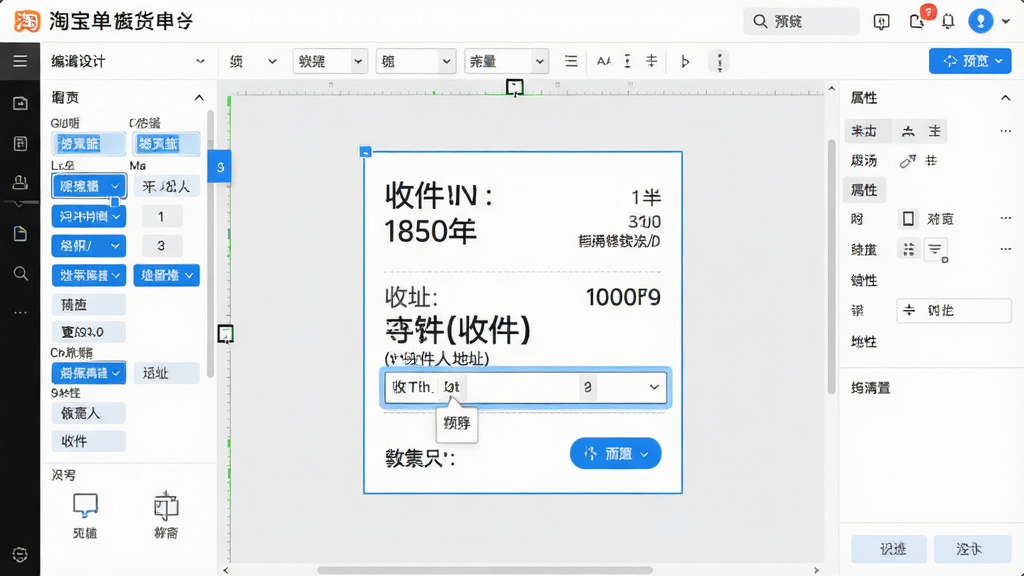The image size is (1024, 576).
Task: Click the blue rounded button inside the label
Action: coord(615,453)
